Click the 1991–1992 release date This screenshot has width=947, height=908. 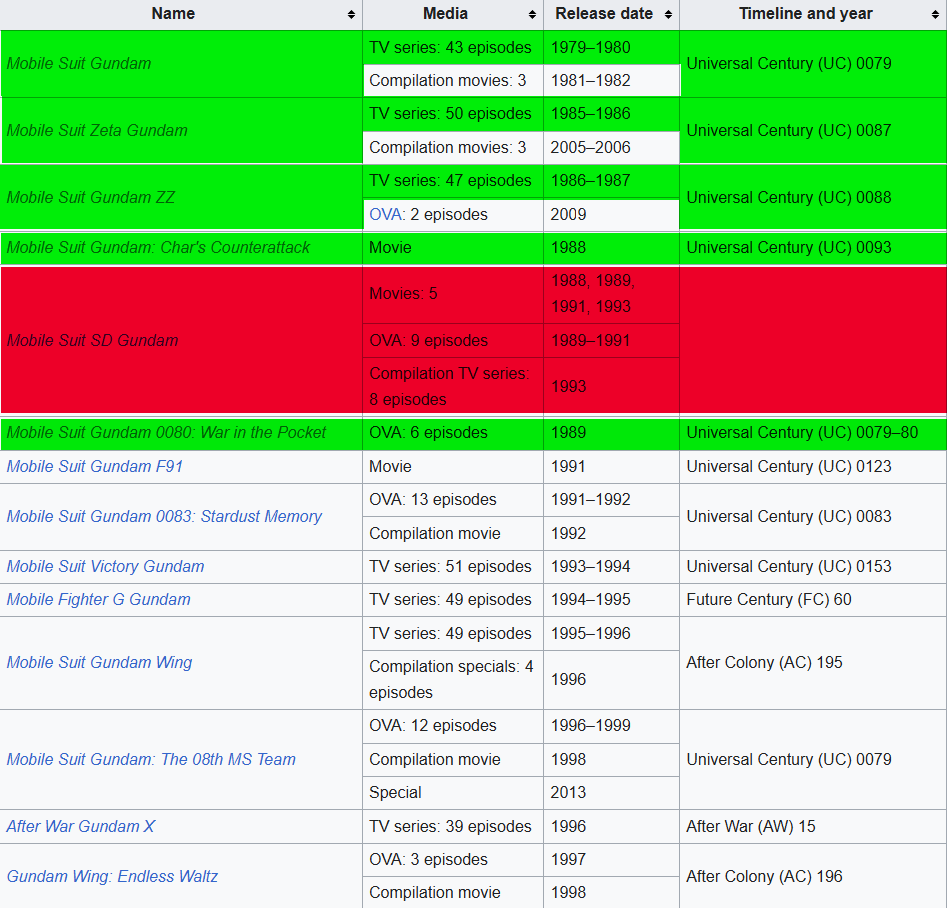pyautogui.click(x=612, y=500)
